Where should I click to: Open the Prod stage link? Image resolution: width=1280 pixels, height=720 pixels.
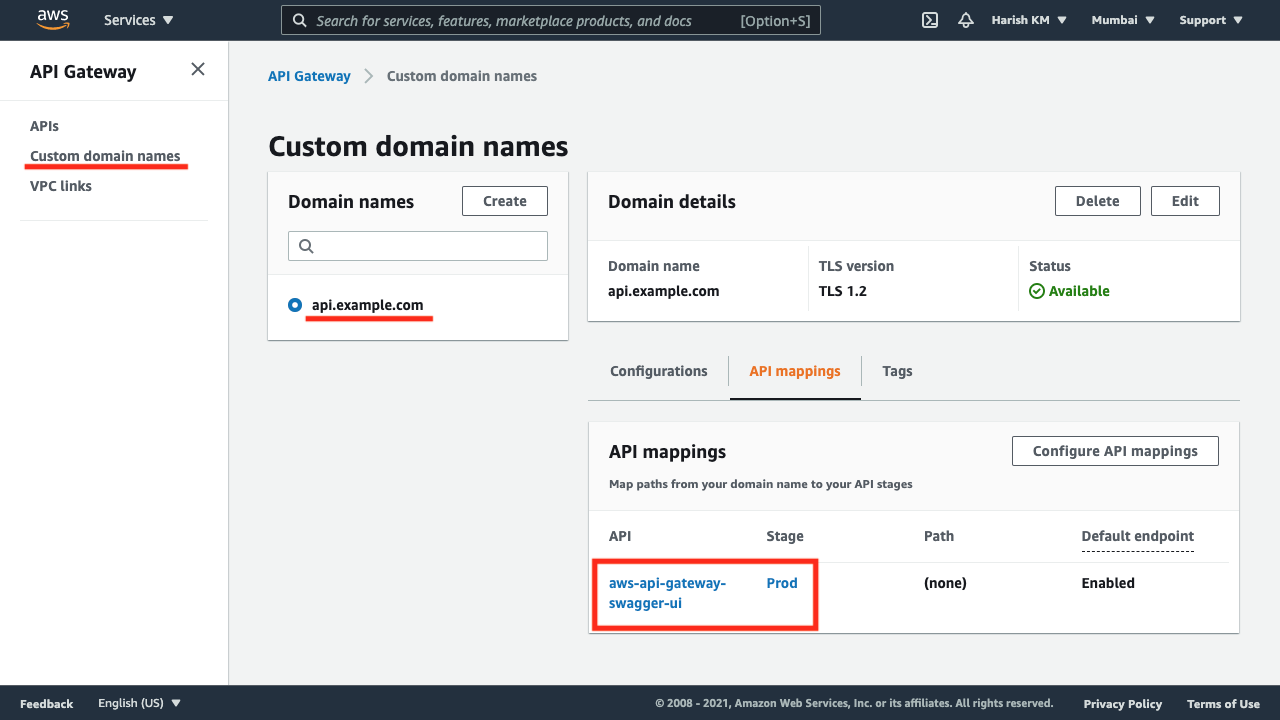coord(782,583)
